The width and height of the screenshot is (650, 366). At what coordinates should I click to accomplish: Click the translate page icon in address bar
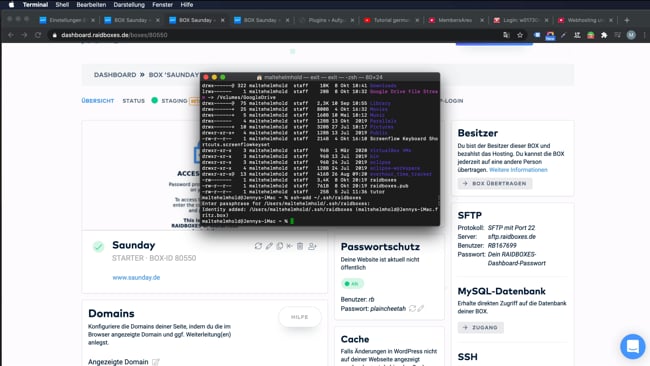506,35
